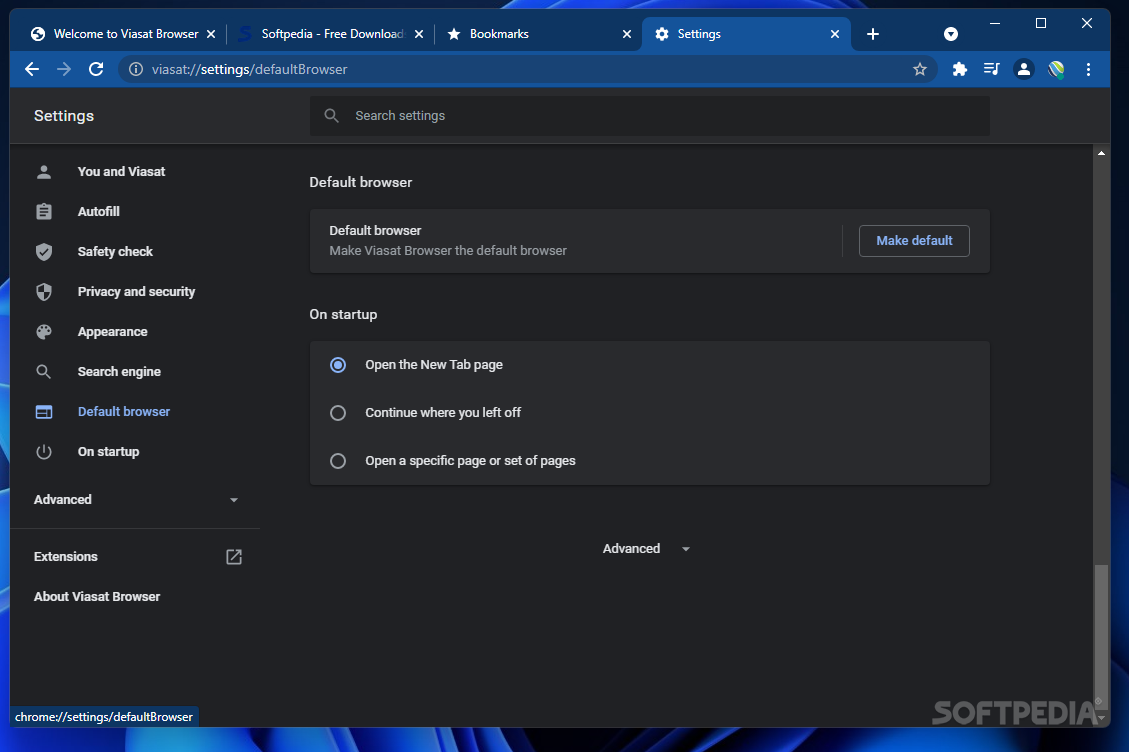Select Default browser in sidebar

(x=124, y=411)
